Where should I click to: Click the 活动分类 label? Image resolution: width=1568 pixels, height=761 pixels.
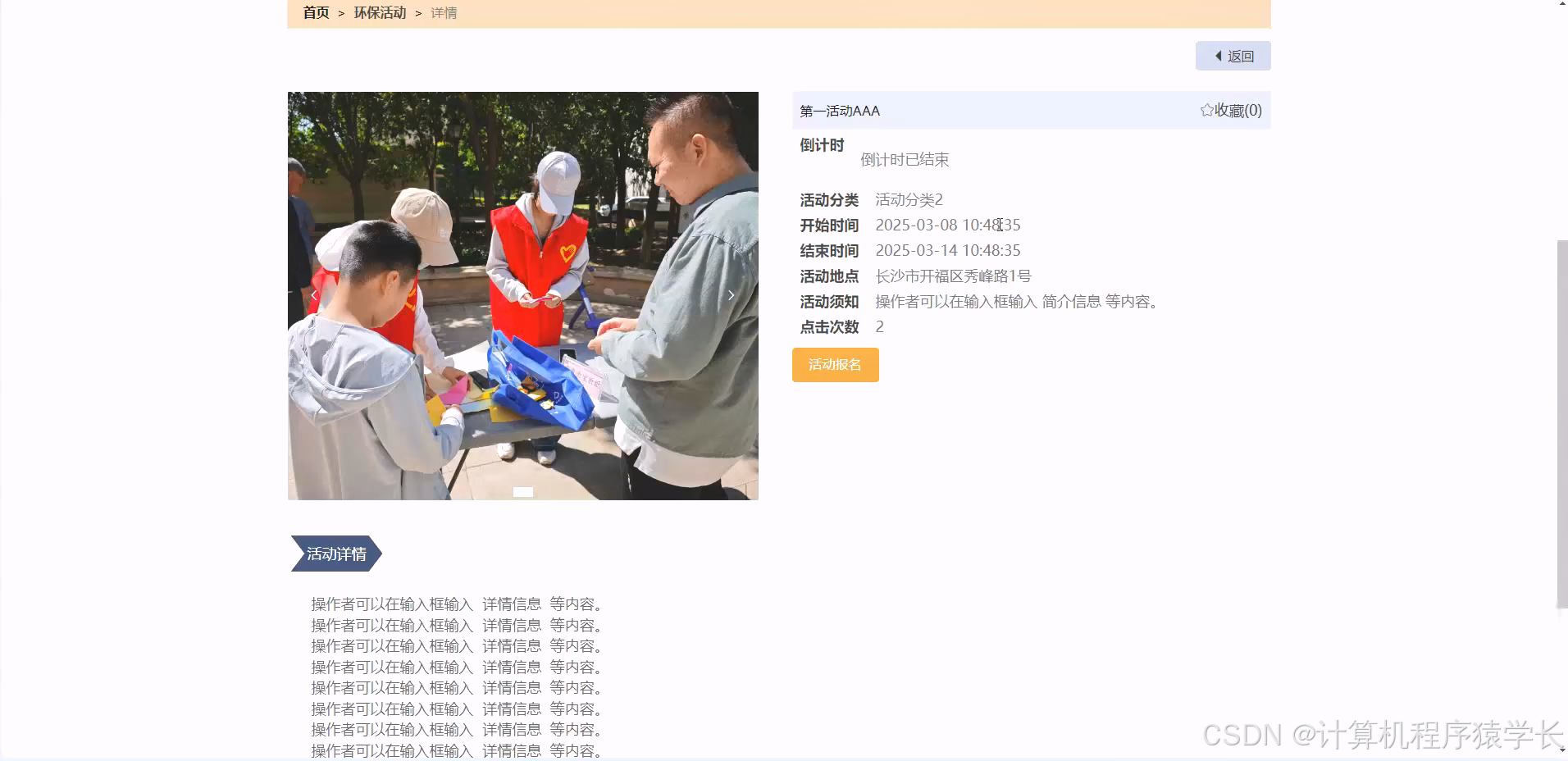829,199
